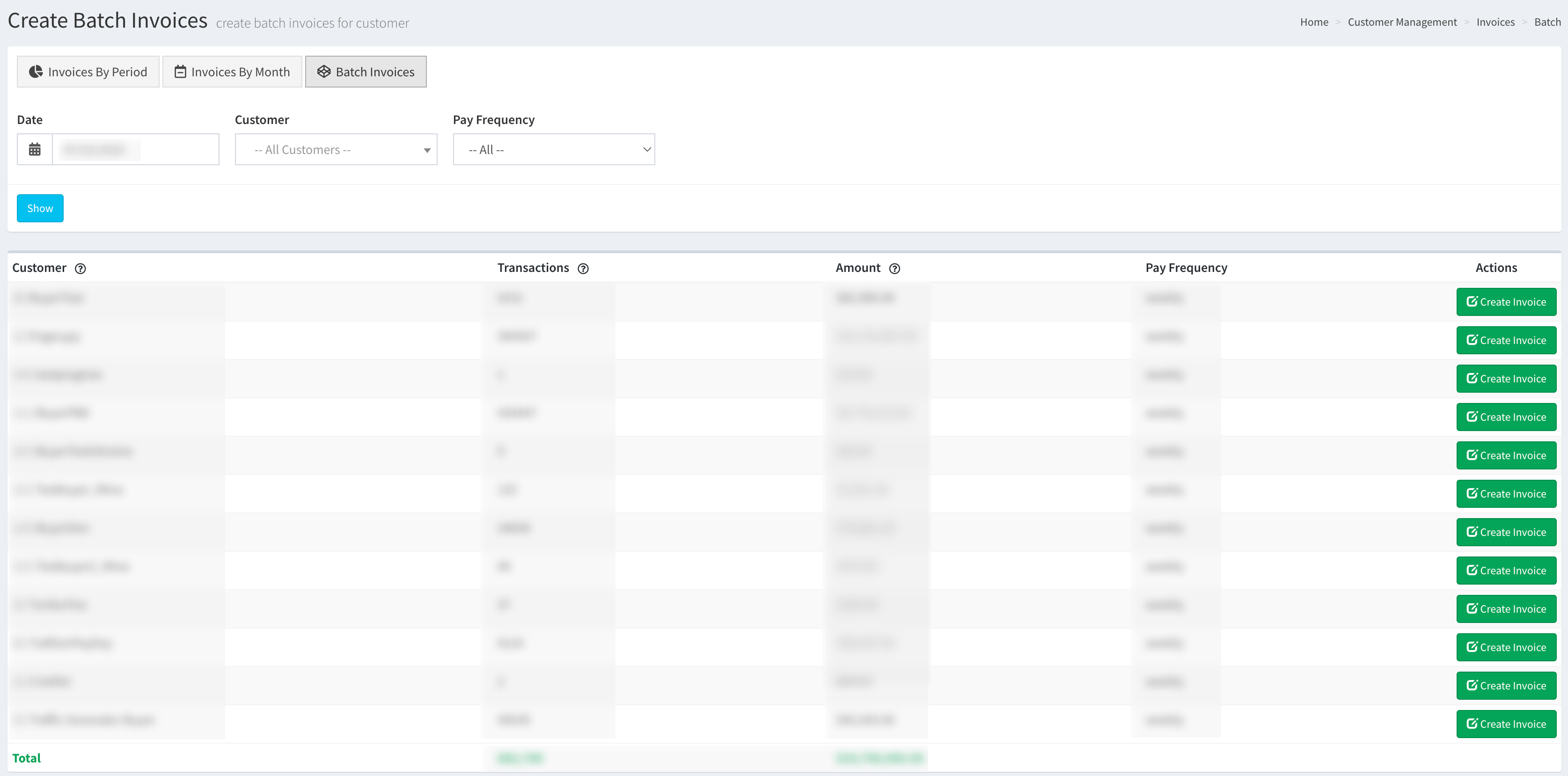Open the help tooltip next to Transactions column
This screenshot has height=776, width=1568.
click(584, 268)
